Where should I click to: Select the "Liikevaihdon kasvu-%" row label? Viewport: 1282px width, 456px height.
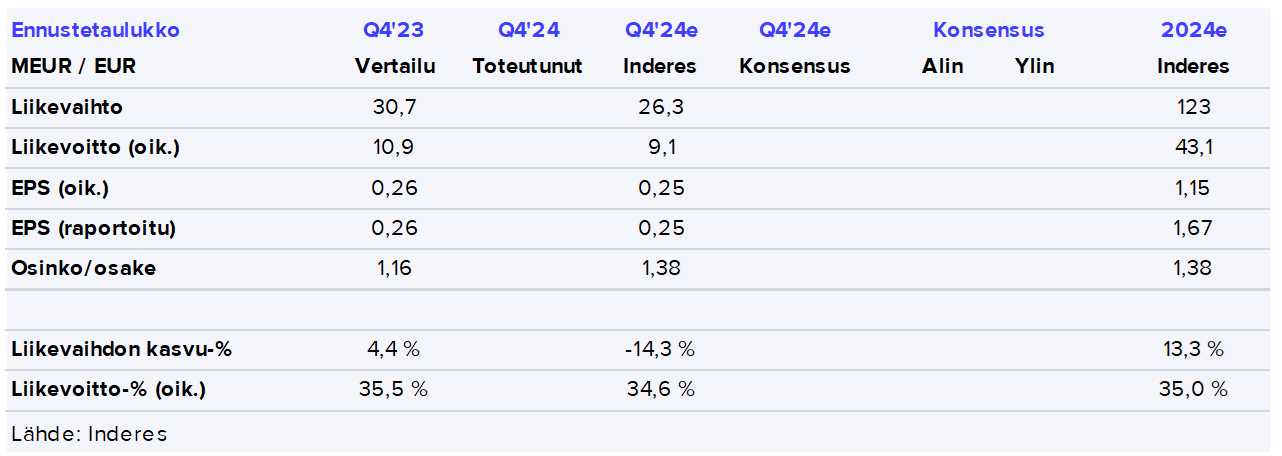[122, 349]
